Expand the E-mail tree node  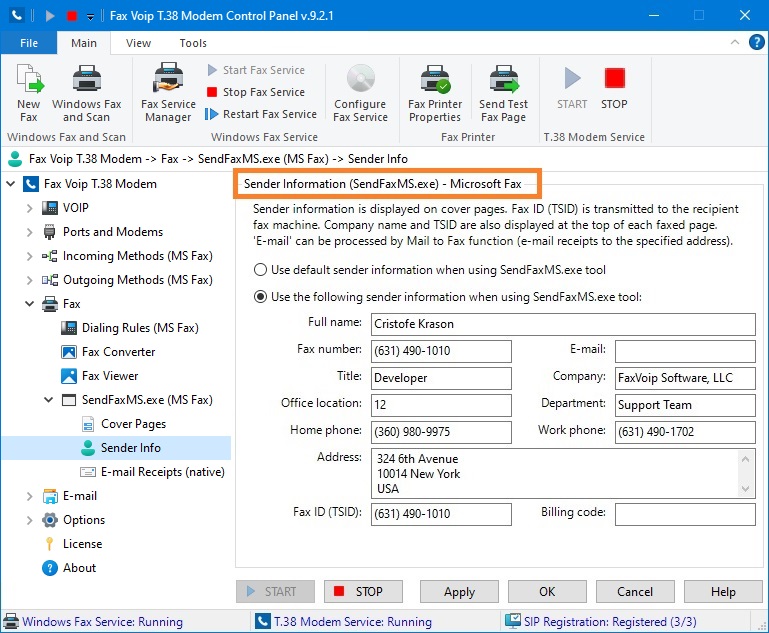(29, 496)
